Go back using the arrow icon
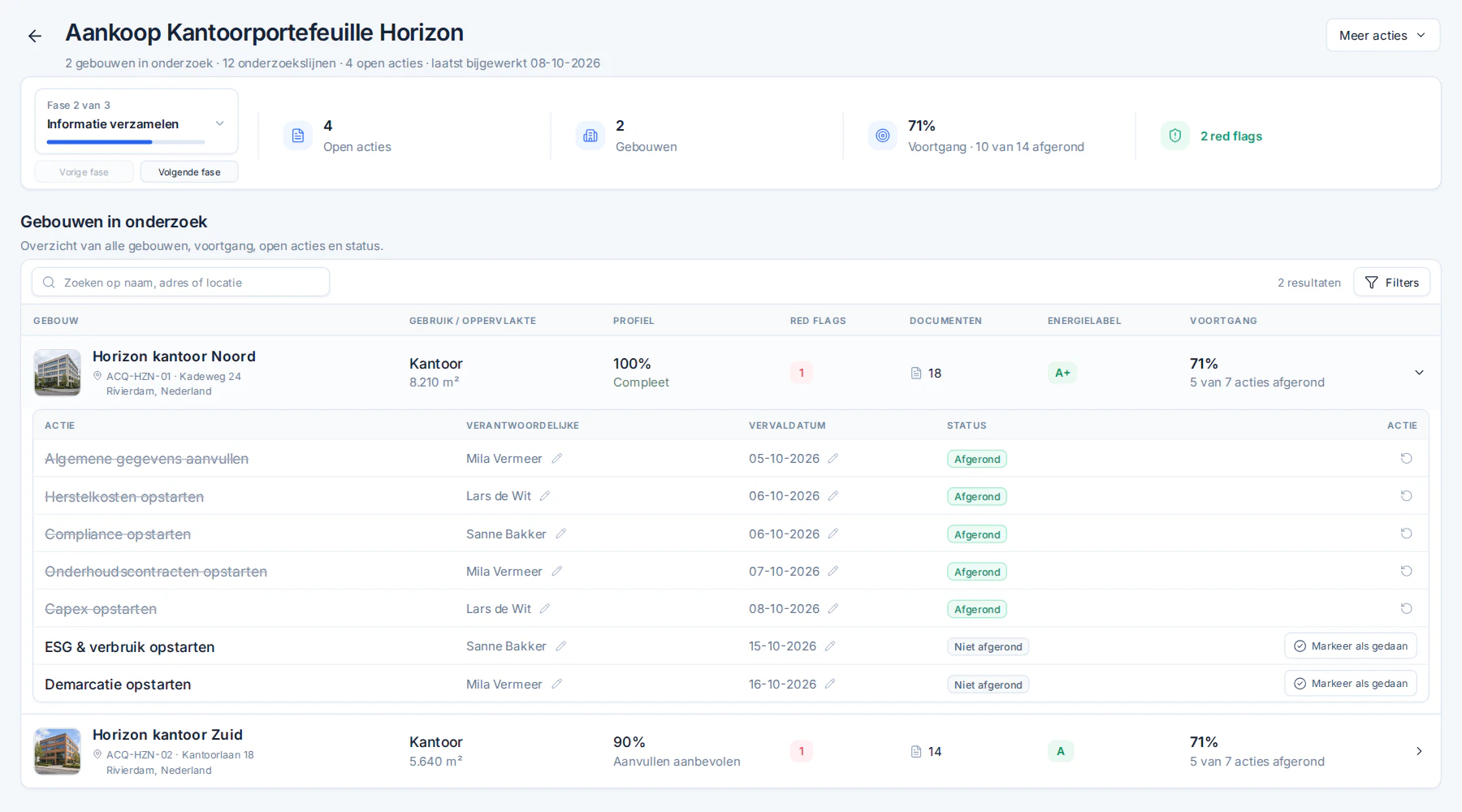Viewport: 1462px width, 812px height. click(34, 36)
